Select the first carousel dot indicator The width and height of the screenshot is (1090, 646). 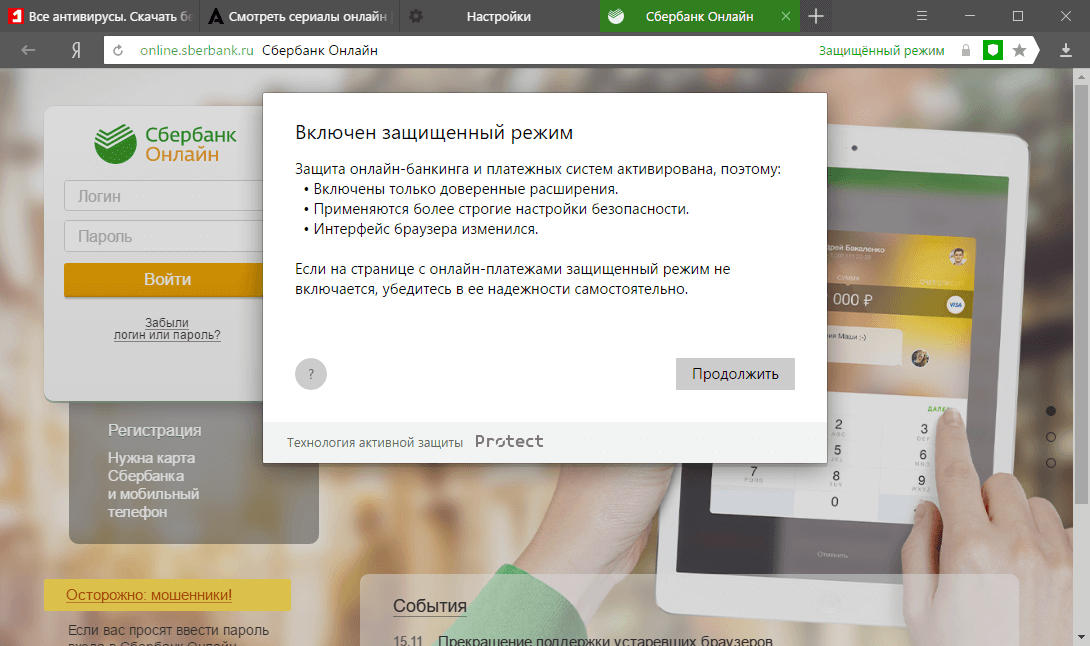tap(1051, 411)
